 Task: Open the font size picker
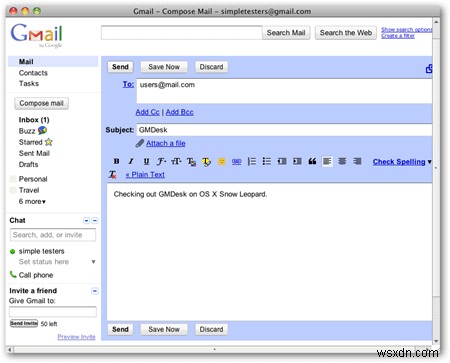coord(176,162)
